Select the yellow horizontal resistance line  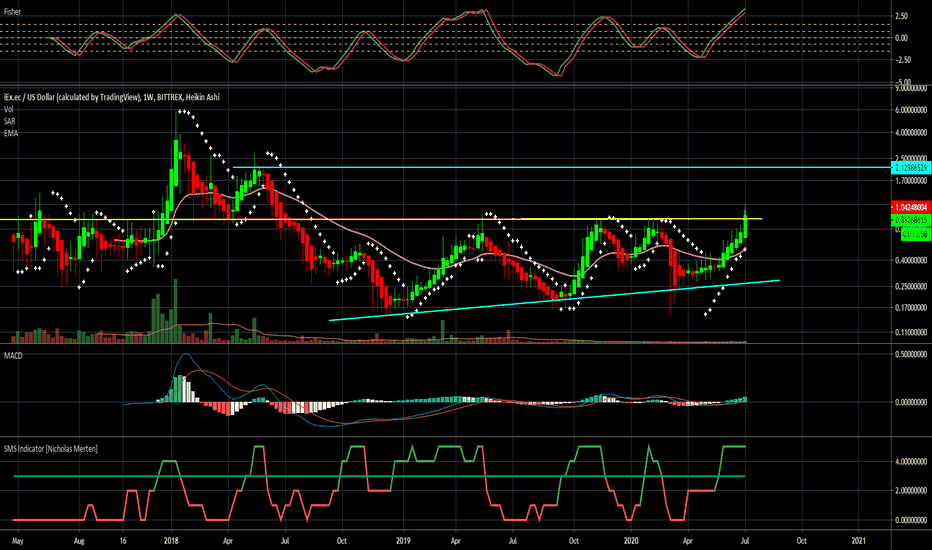(380, 219)
